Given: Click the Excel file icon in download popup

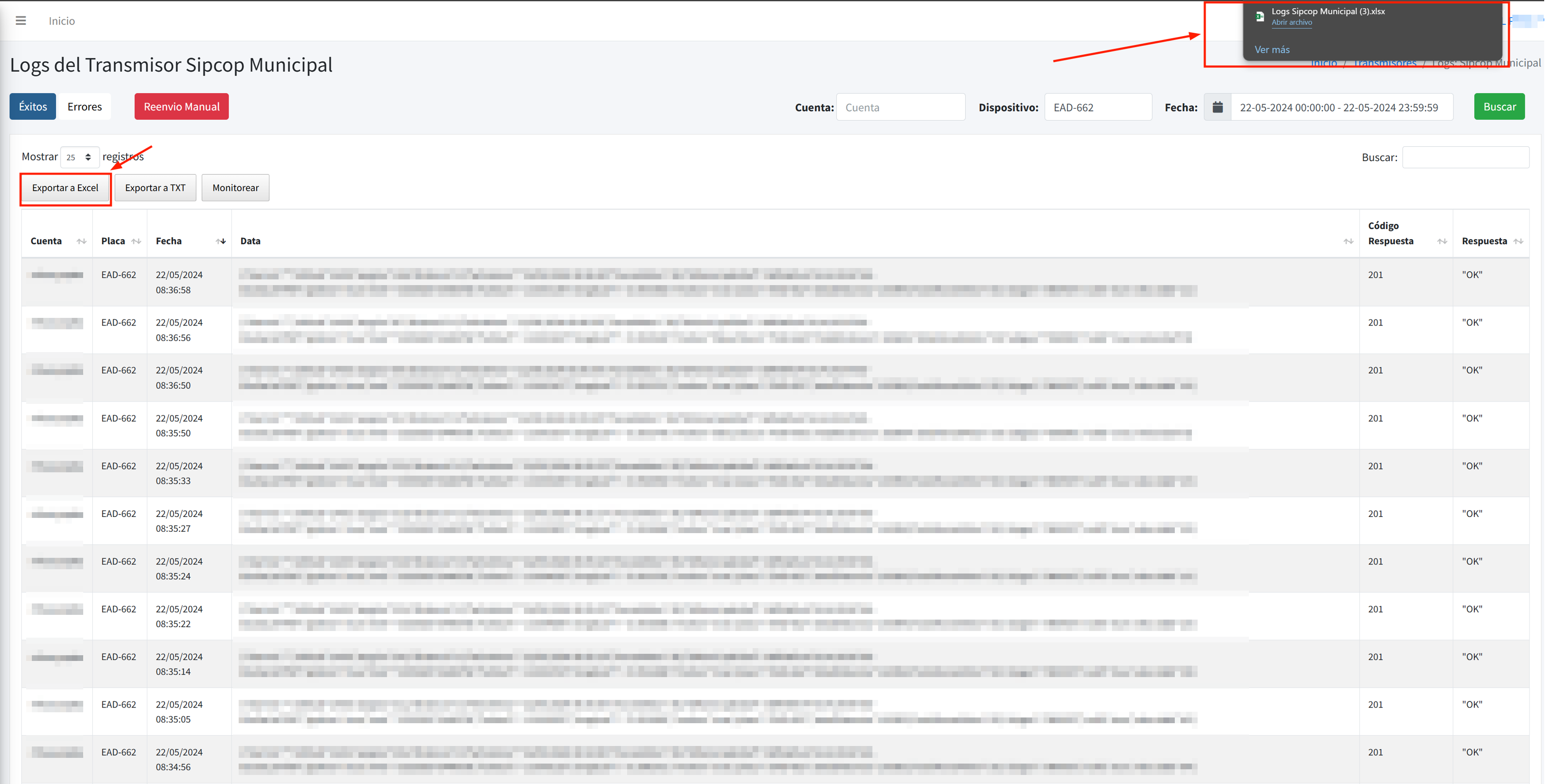Looking at the screenshot, I should 1259,16.
